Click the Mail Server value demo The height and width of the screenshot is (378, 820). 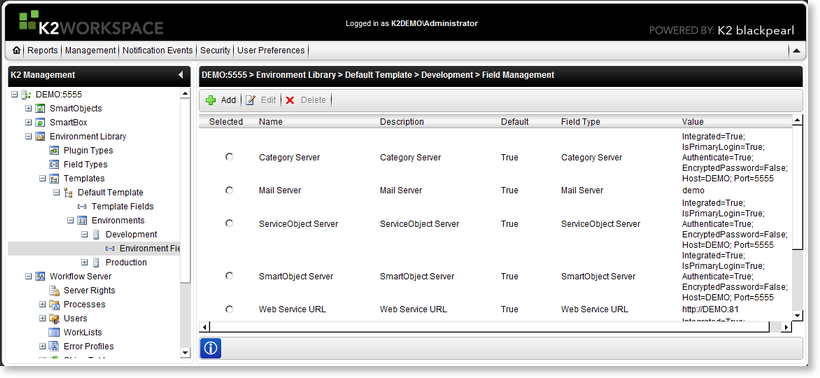693,190
